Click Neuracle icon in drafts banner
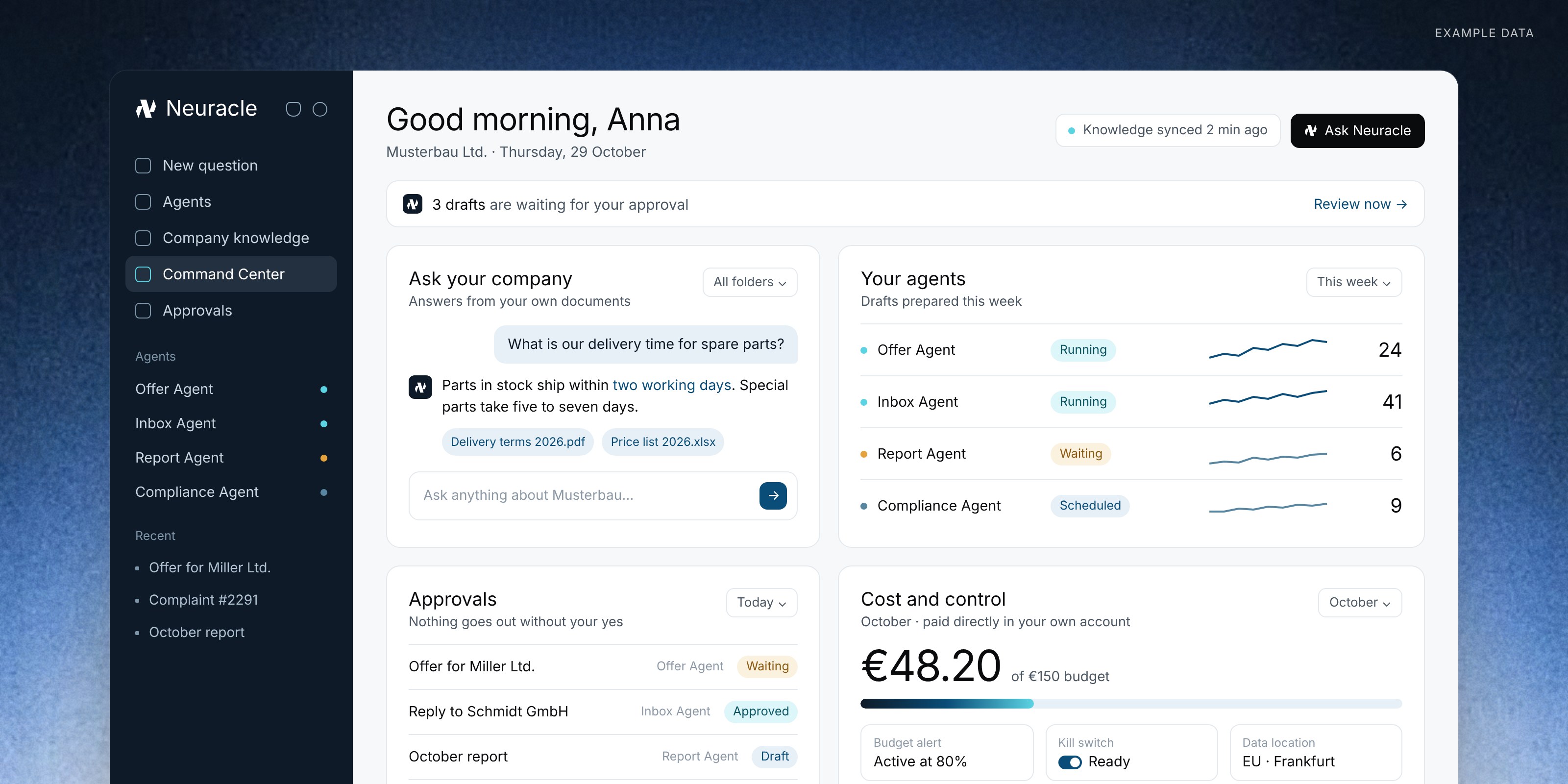 pyautogui.click(x=413, y=204)
